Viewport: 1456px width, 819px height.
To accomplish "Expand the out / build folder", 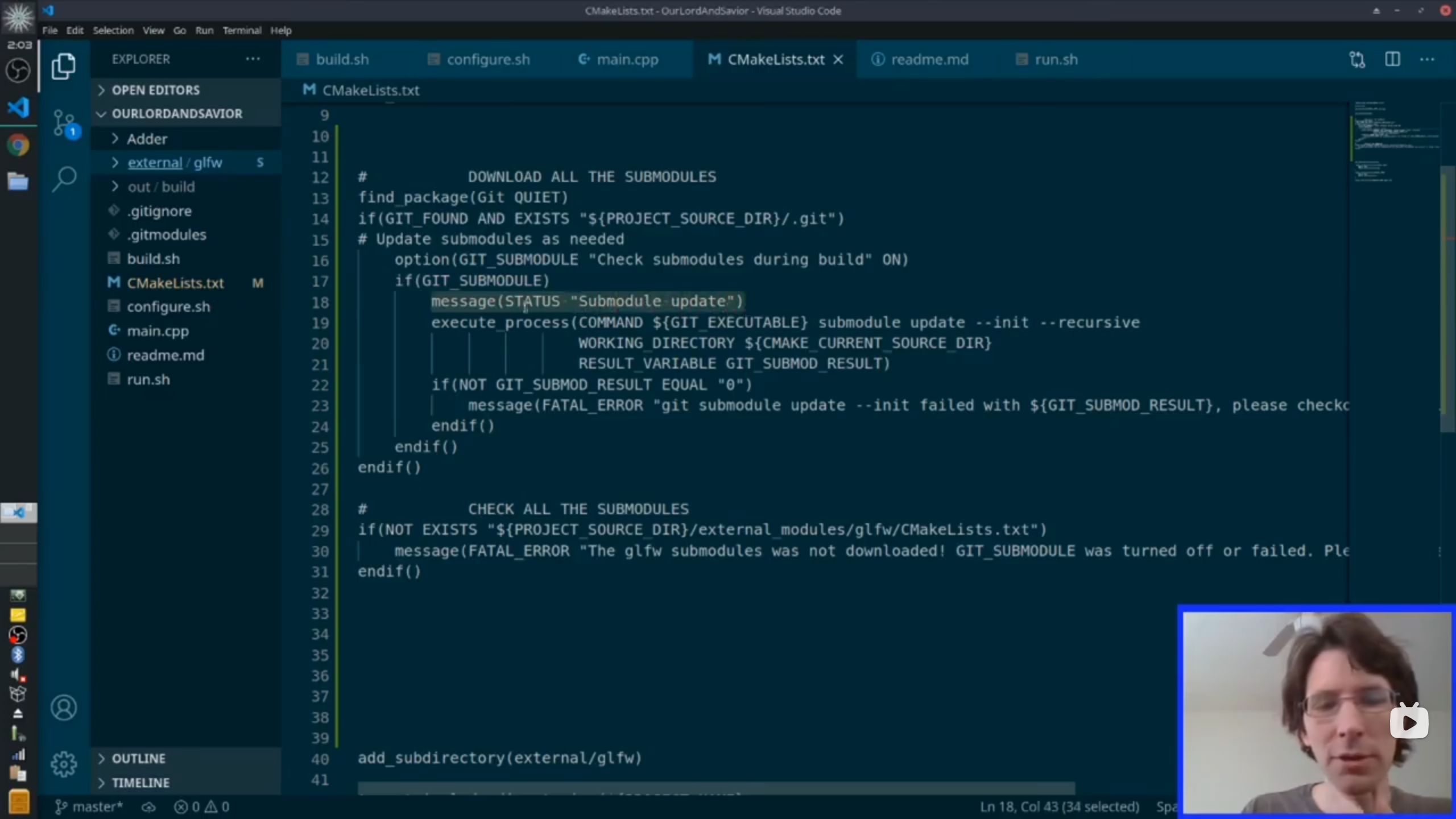I will (186, 187).
